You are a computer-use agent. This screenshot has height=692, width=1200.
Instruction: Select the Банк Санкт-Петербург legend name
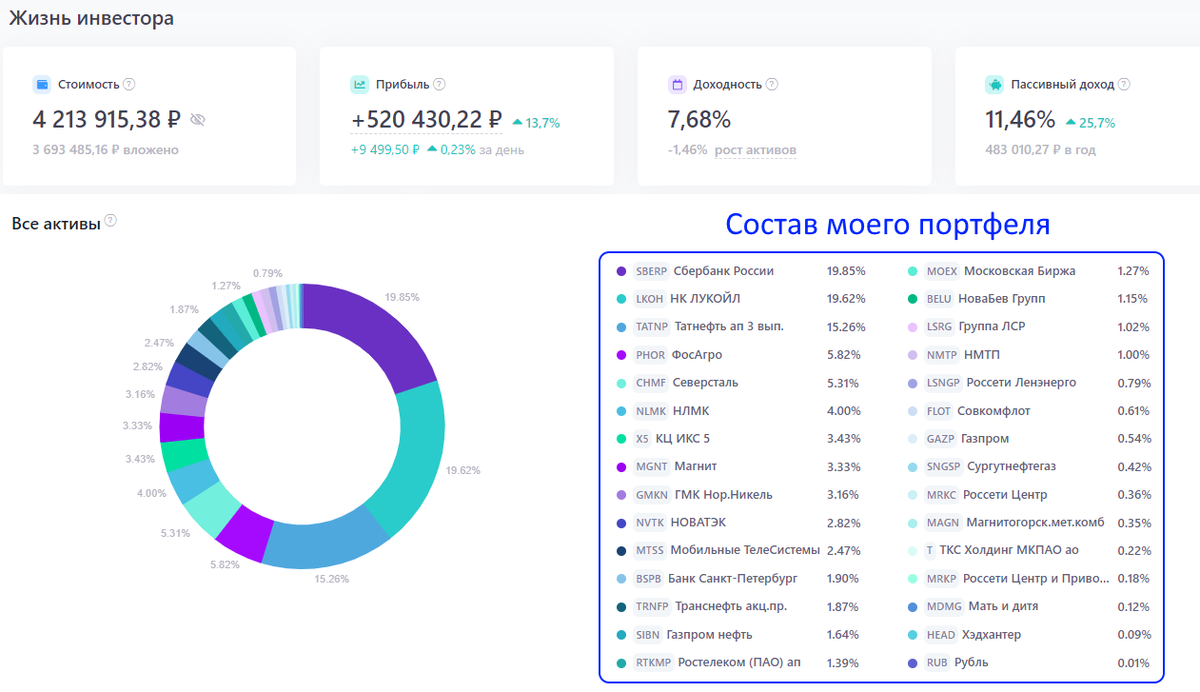tap(733, 579)
